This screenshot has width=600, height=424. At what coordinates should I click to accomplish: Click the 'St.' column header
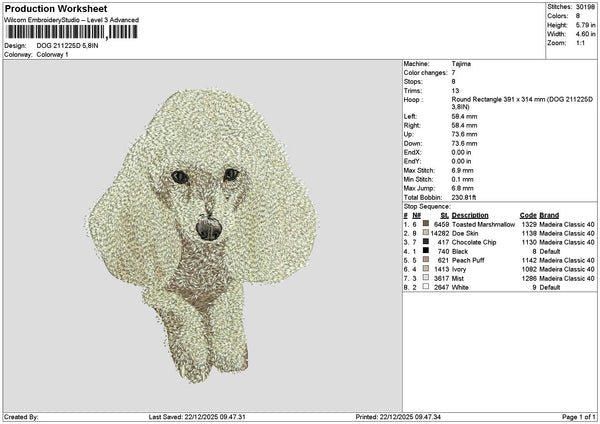pyautogui.click(x=444, y=215)
